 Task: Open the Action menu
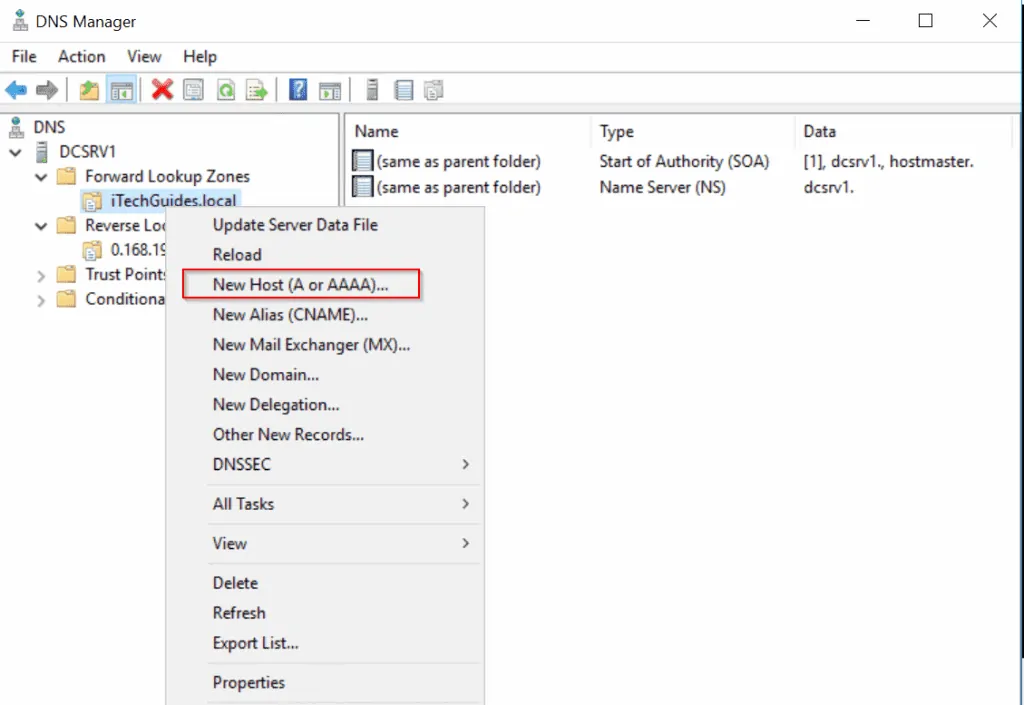[82, 57]
